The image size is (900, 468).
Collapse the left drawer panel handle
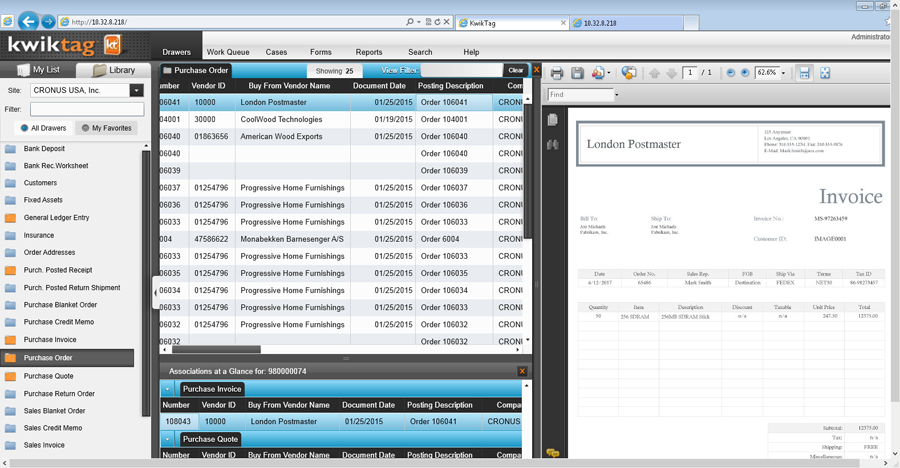[x=155, y=293]
